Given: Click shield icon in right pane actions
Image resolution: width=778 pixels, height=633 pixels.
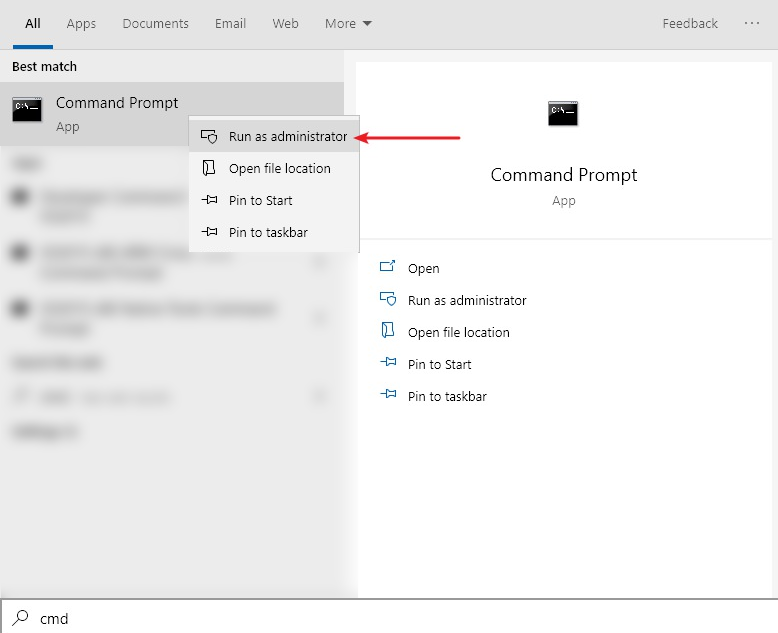Looking at the screenshot, I should pos(388,299).
